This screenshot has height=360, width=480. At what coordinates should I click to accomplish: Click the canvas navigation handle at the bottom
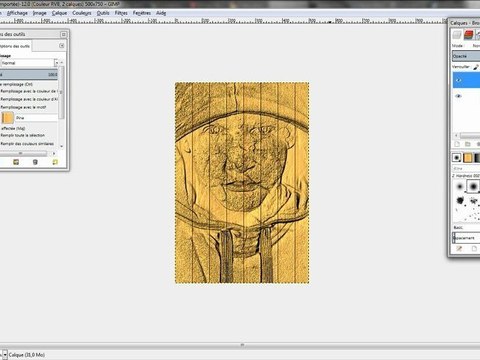point(242,345)
